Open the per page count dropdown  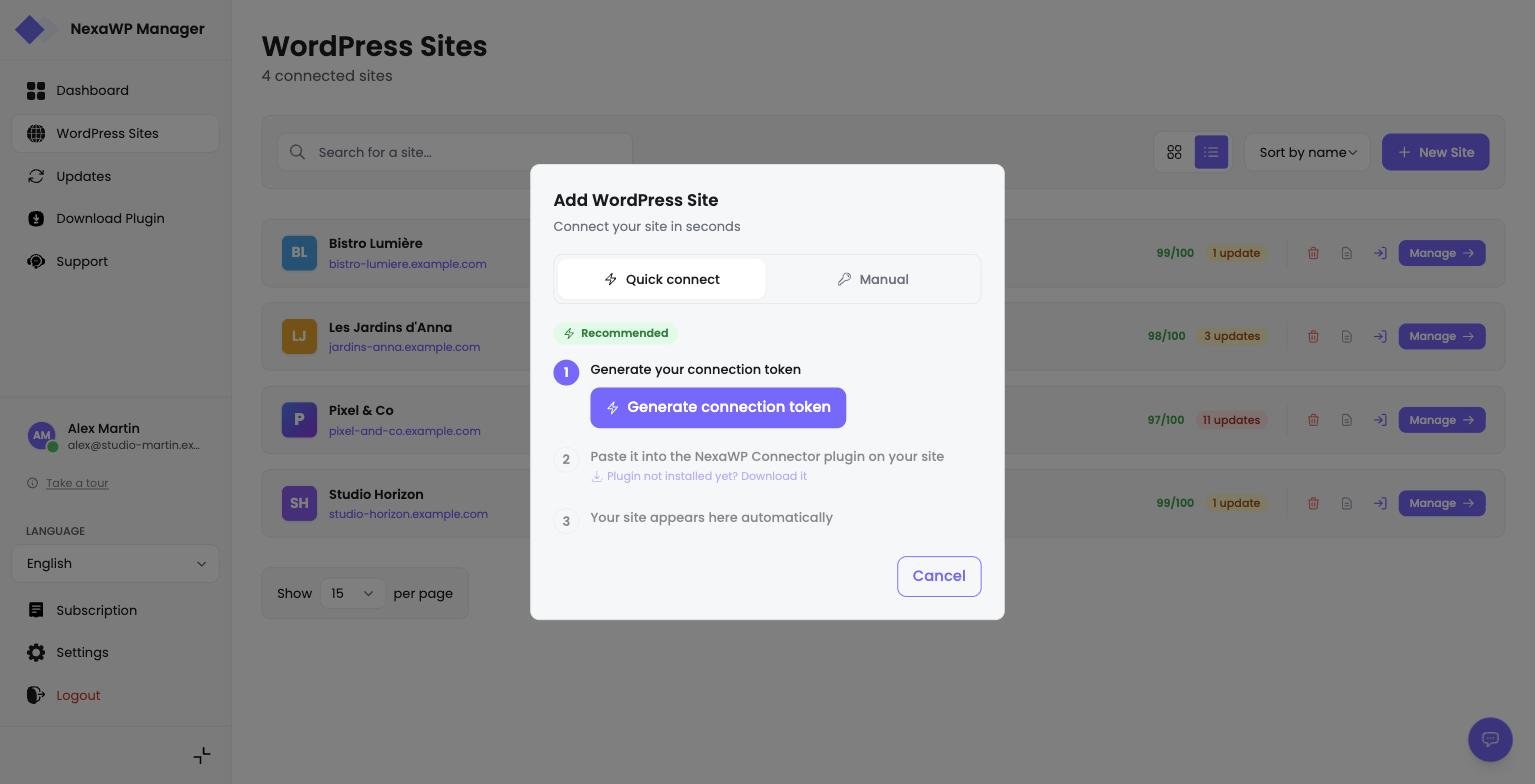[352, 593]
